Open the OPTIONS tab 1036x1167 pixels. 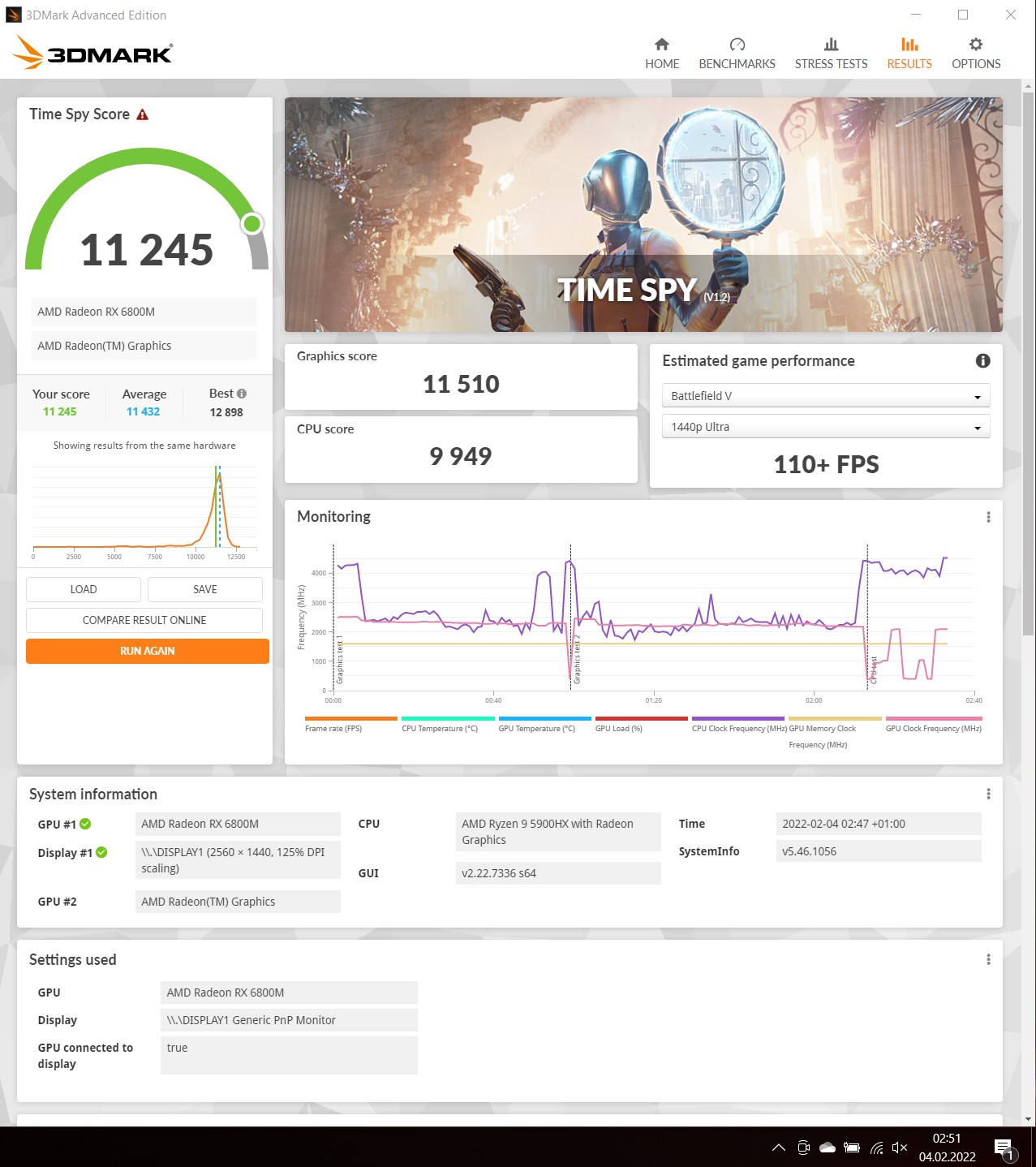click(x=976, y=54)
